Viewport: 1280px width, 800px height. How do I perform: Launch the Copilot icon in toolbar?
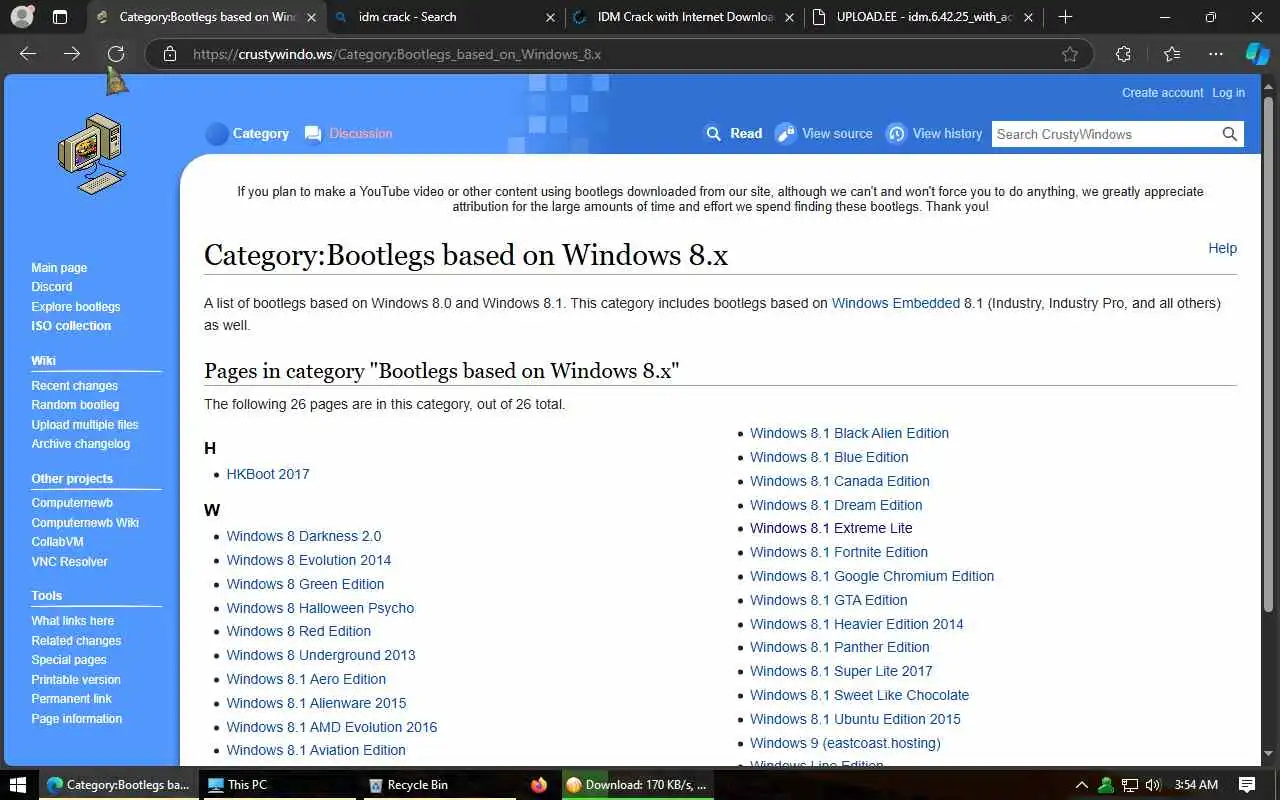tap(1257, 54)
